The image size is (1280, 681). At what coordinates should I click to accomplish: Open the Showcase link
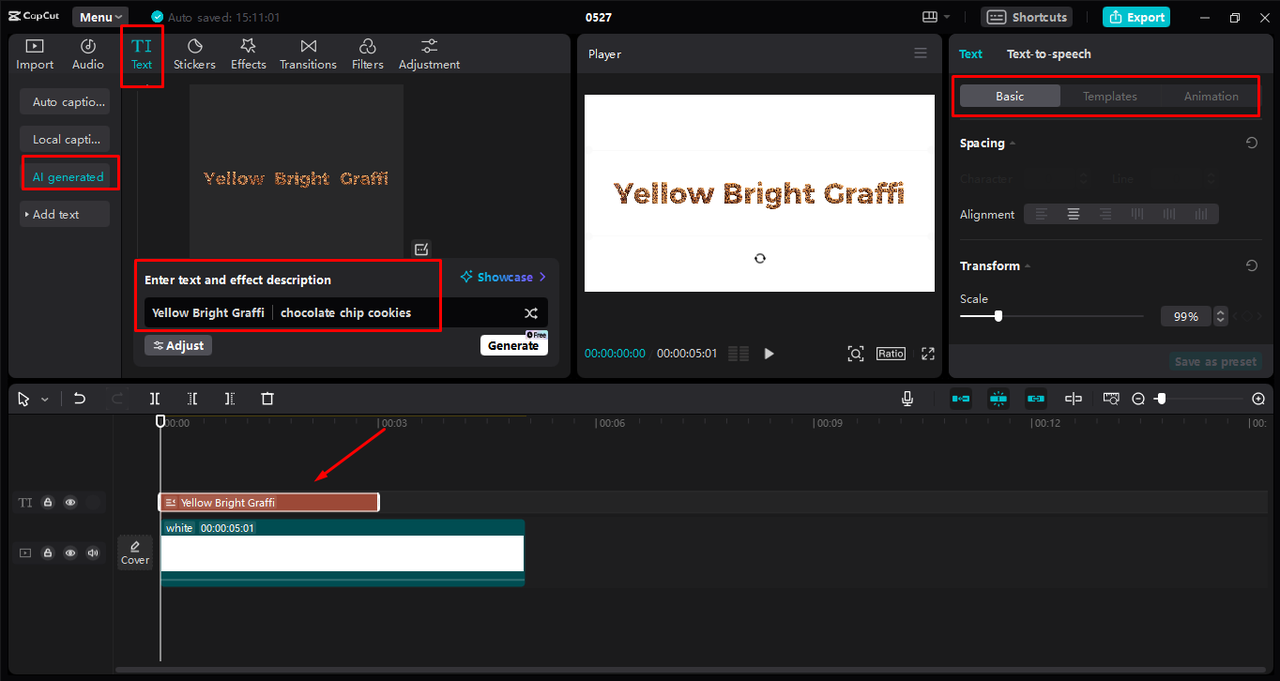[503, 277]
